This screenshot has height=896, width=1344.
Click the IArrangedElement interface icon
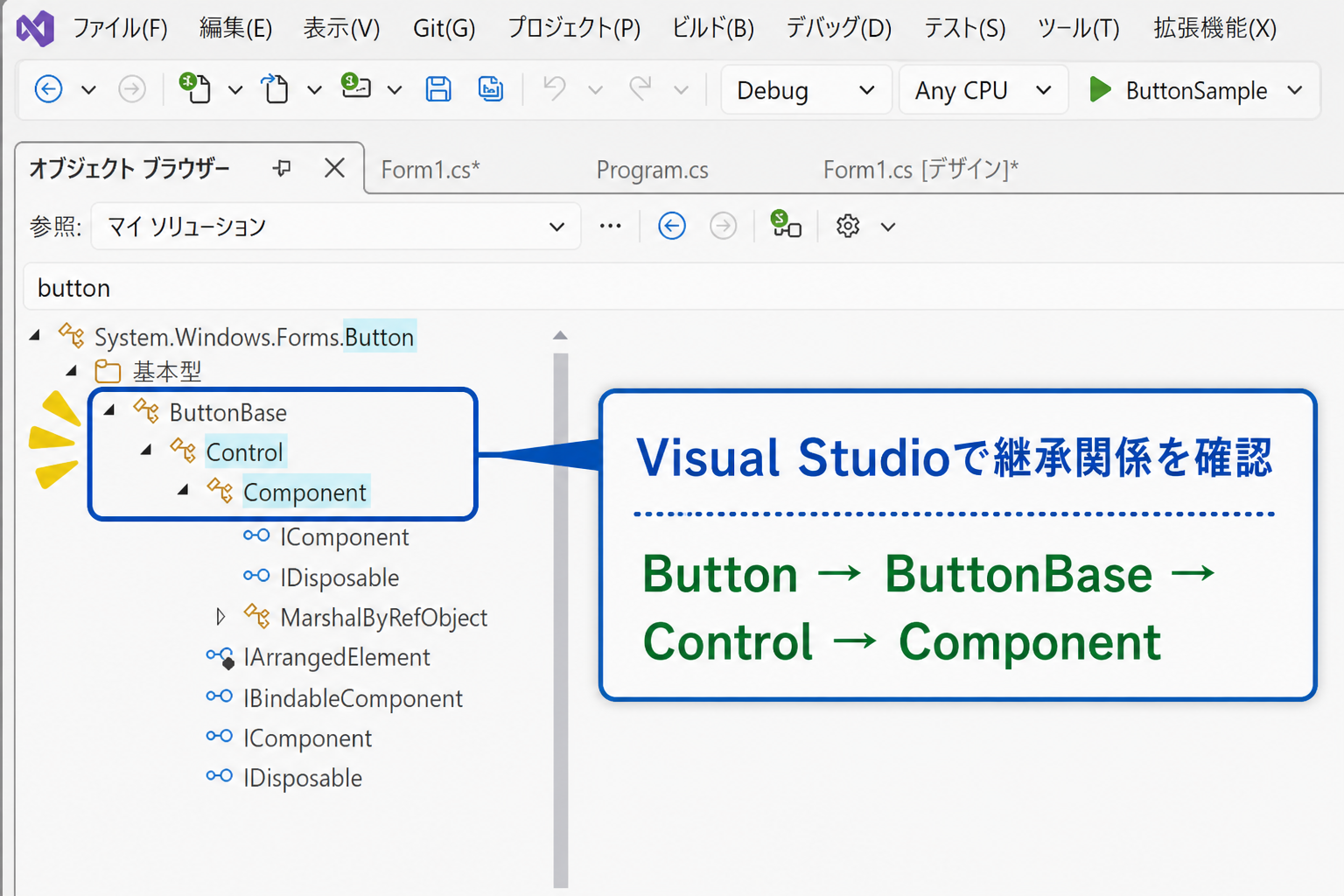click(220, 657)
